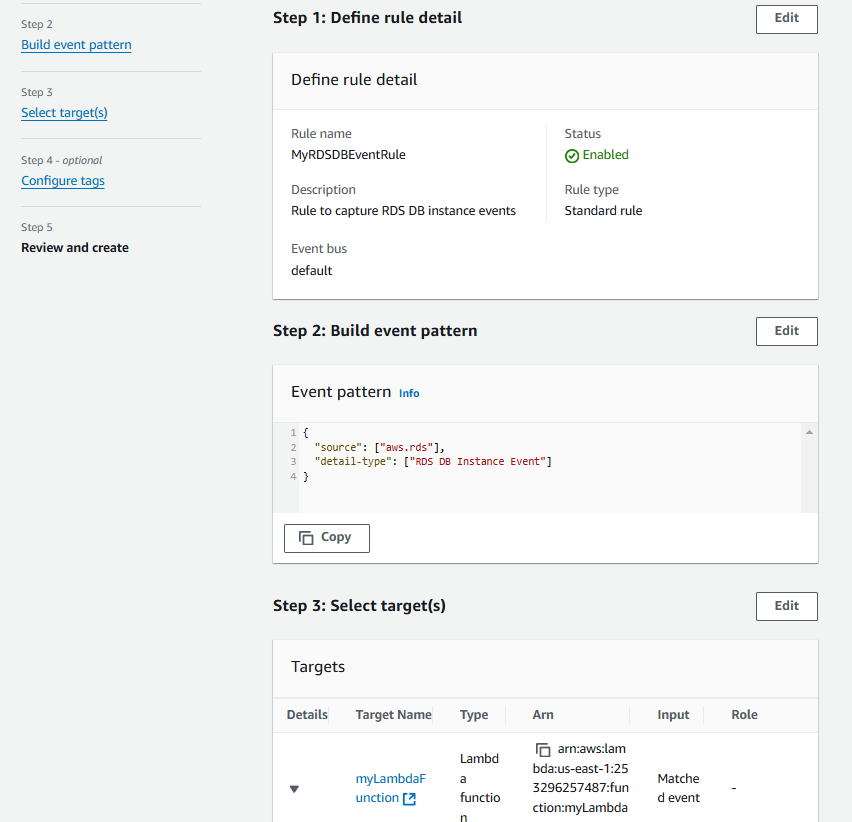Screen dimensions: 852x822
Task: Open the external link icon next to myLambdaFunction
Action: 409,799
